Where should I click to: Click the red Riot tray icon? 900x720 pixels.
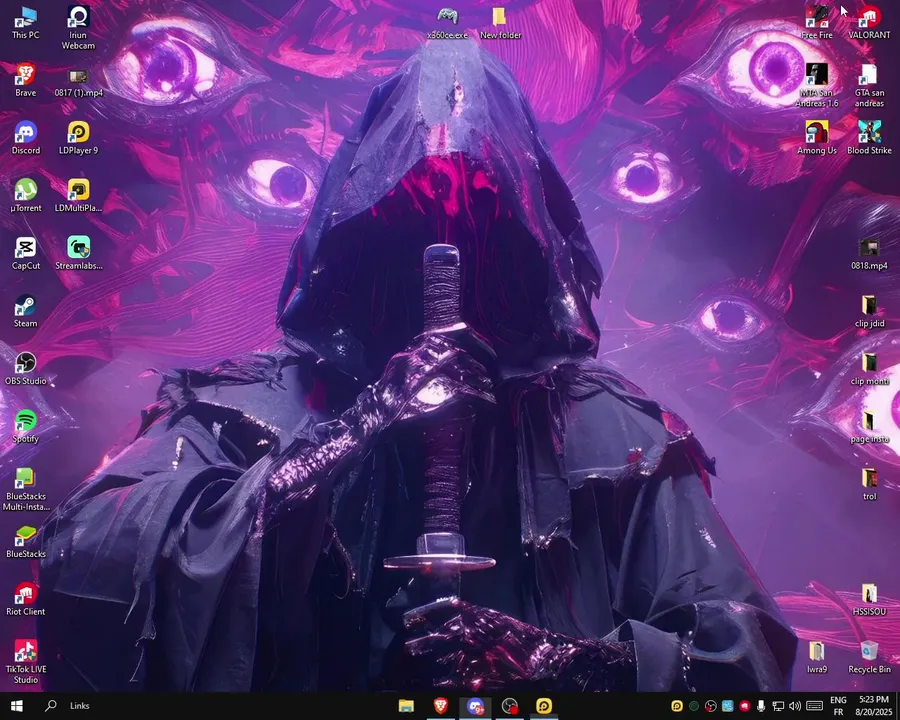pyautogui.click(x=744, y=706)
